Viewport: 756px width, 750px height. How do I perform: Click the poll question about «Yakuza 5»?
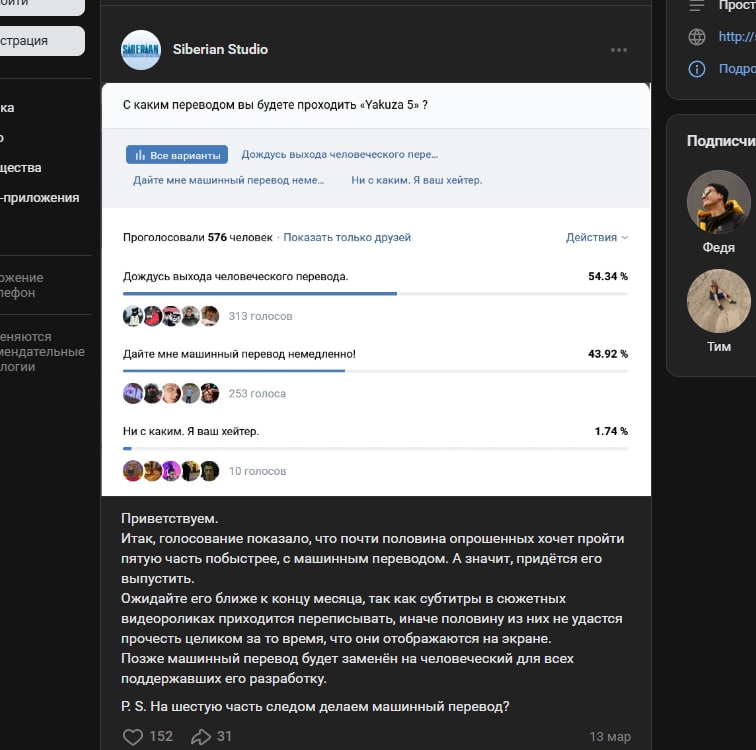(275, 105)
